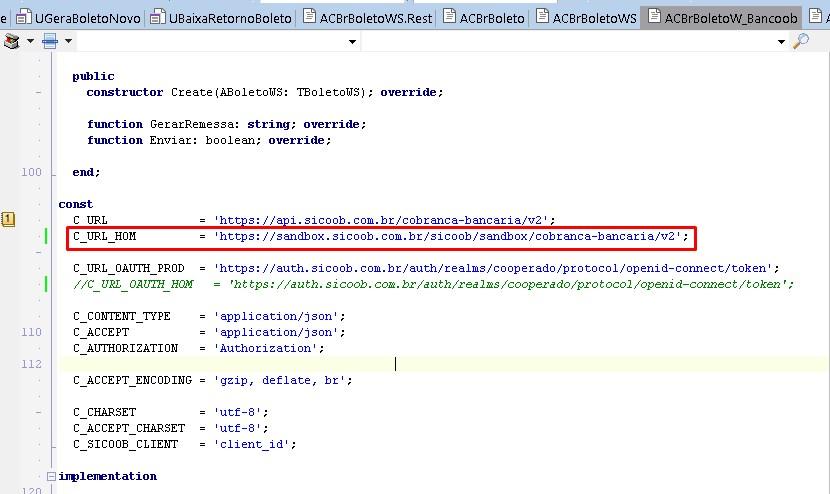Click the magnifier search icon in the toolbar
The image size is (830, 494).
(x=801, y=41)
